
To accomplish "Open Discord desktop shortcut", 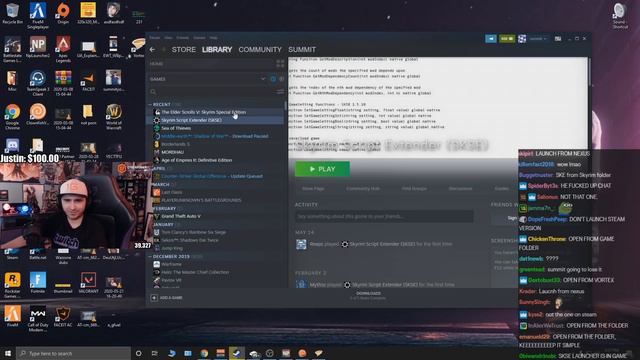I will (x=12, y=145).
